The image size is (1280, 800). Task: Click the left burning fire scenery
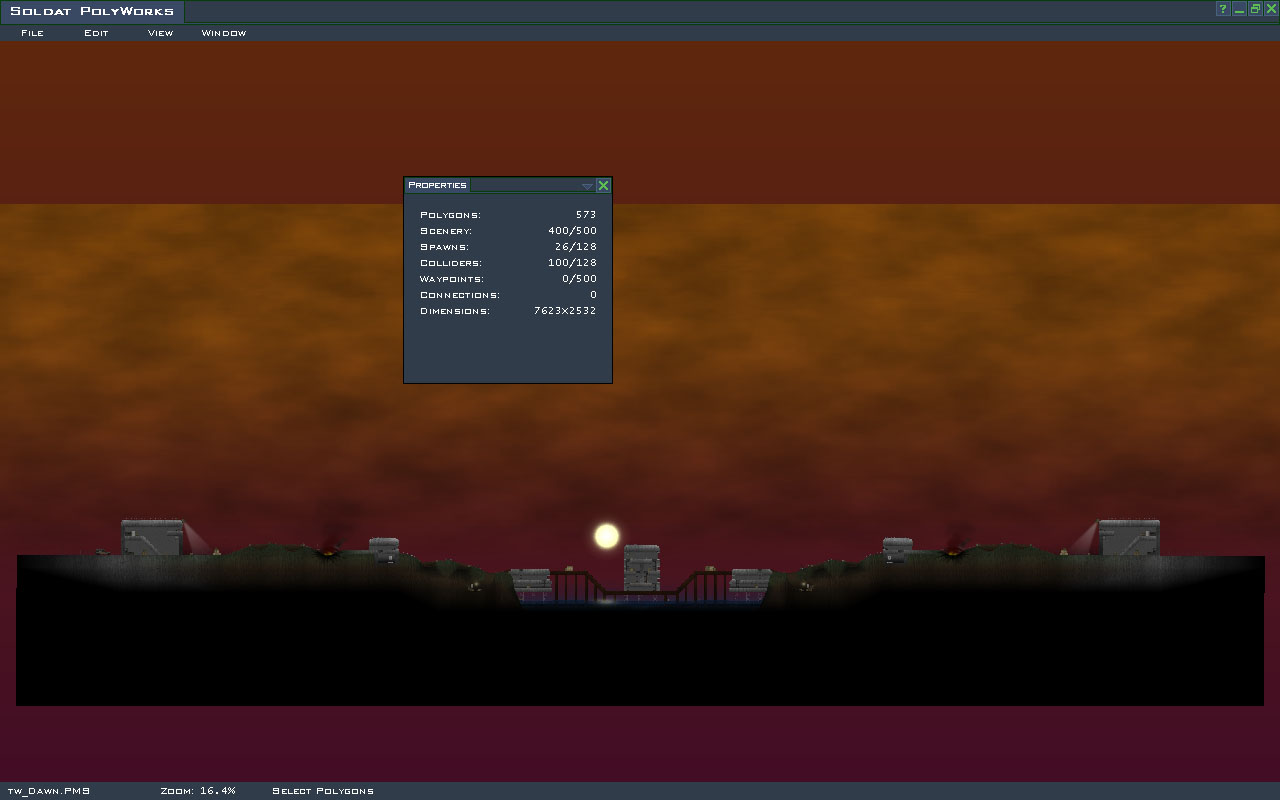[x=327, y=549]
